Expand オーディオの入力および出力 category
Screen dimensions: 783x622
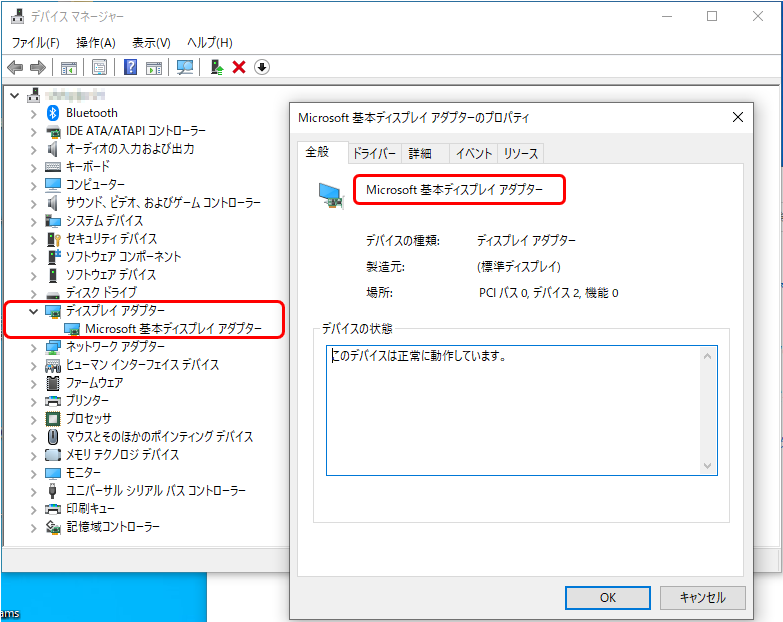pos(33,150)
